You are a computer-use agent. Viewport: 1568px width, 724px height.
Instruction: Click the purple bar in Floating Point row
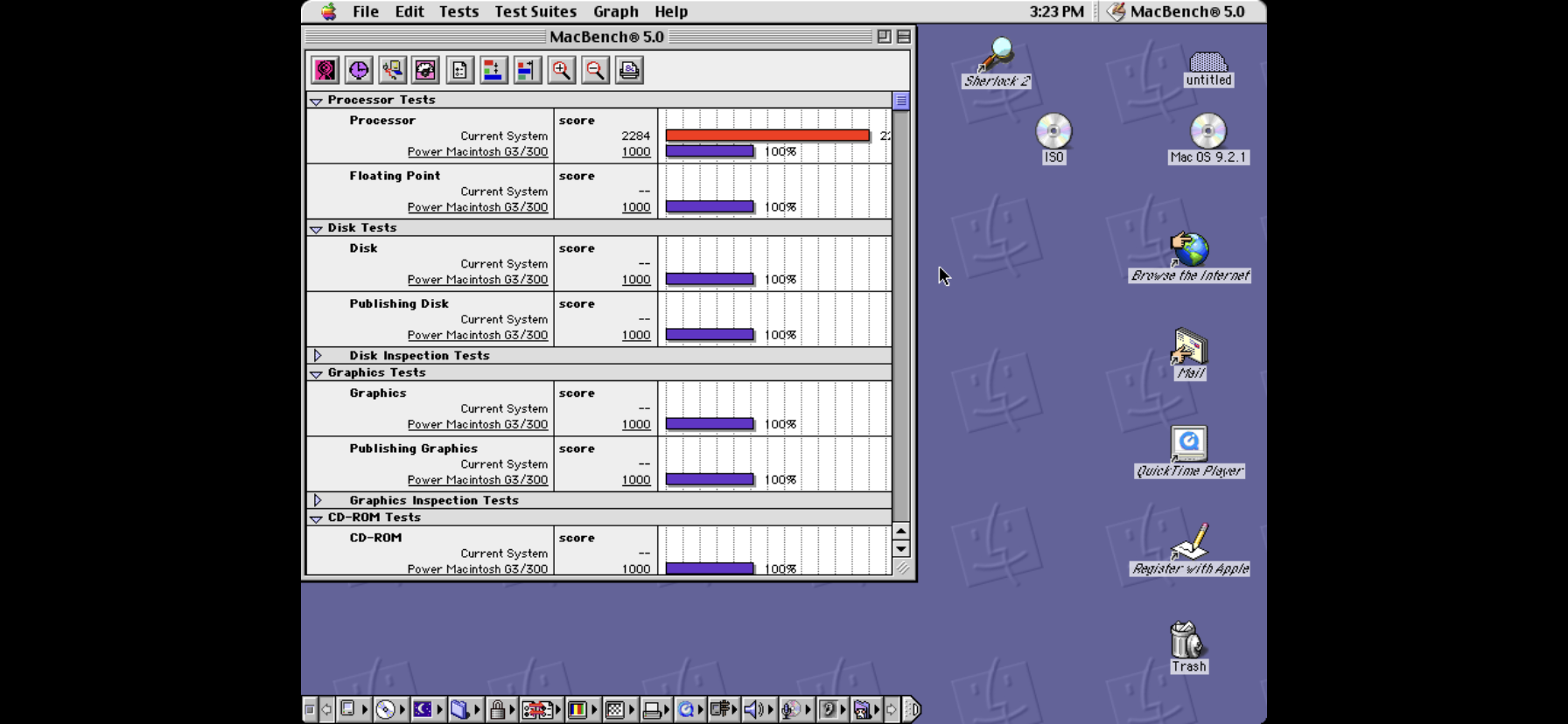click(710, 207)
